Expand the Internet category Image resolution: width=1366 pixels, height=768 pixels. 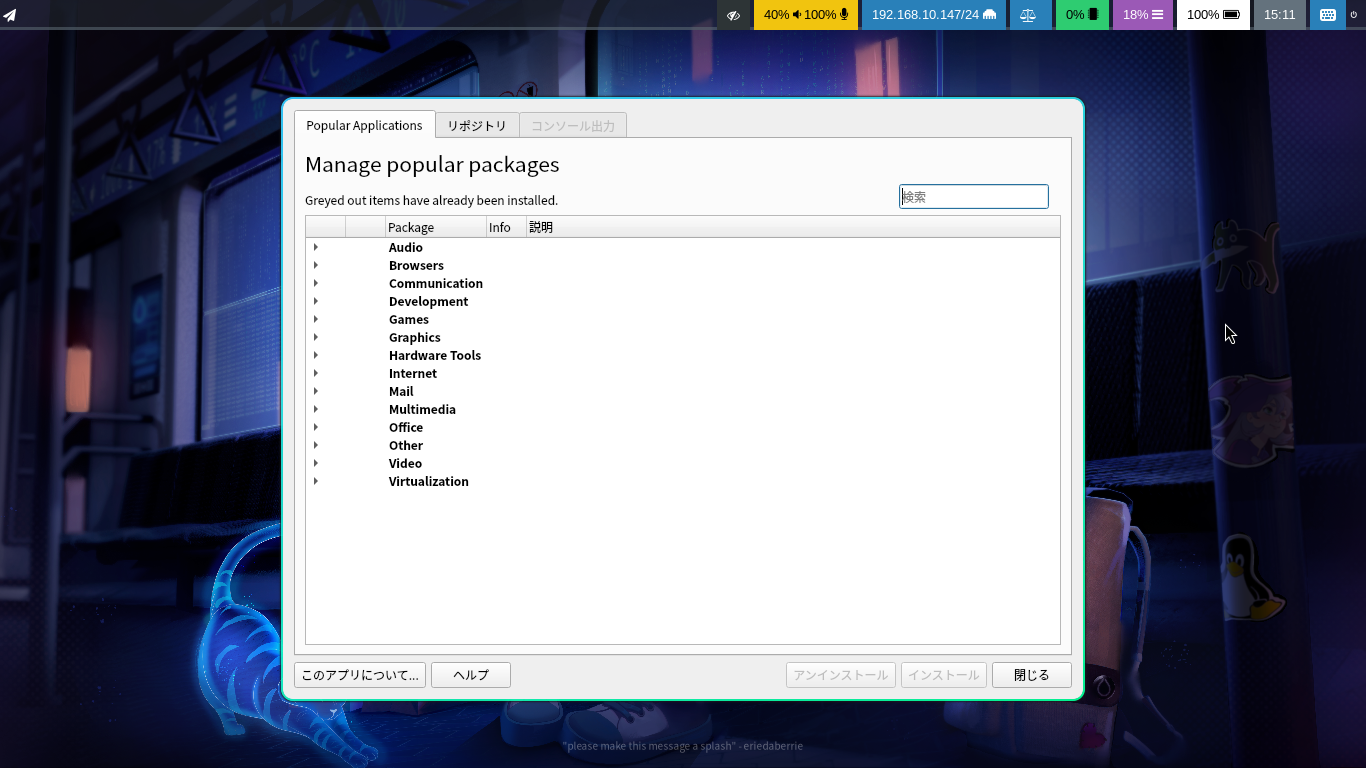click(x=315, y=373)
